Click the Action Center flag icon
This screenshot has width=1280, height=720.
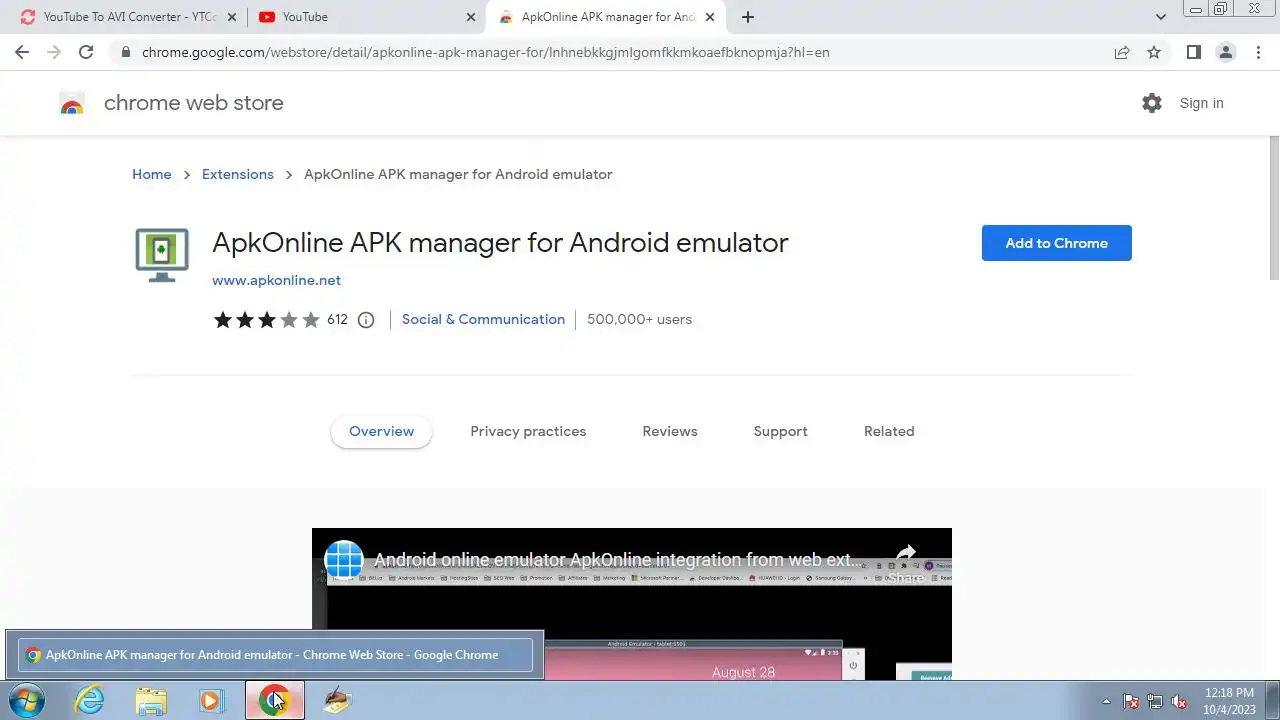(1131, 701)
